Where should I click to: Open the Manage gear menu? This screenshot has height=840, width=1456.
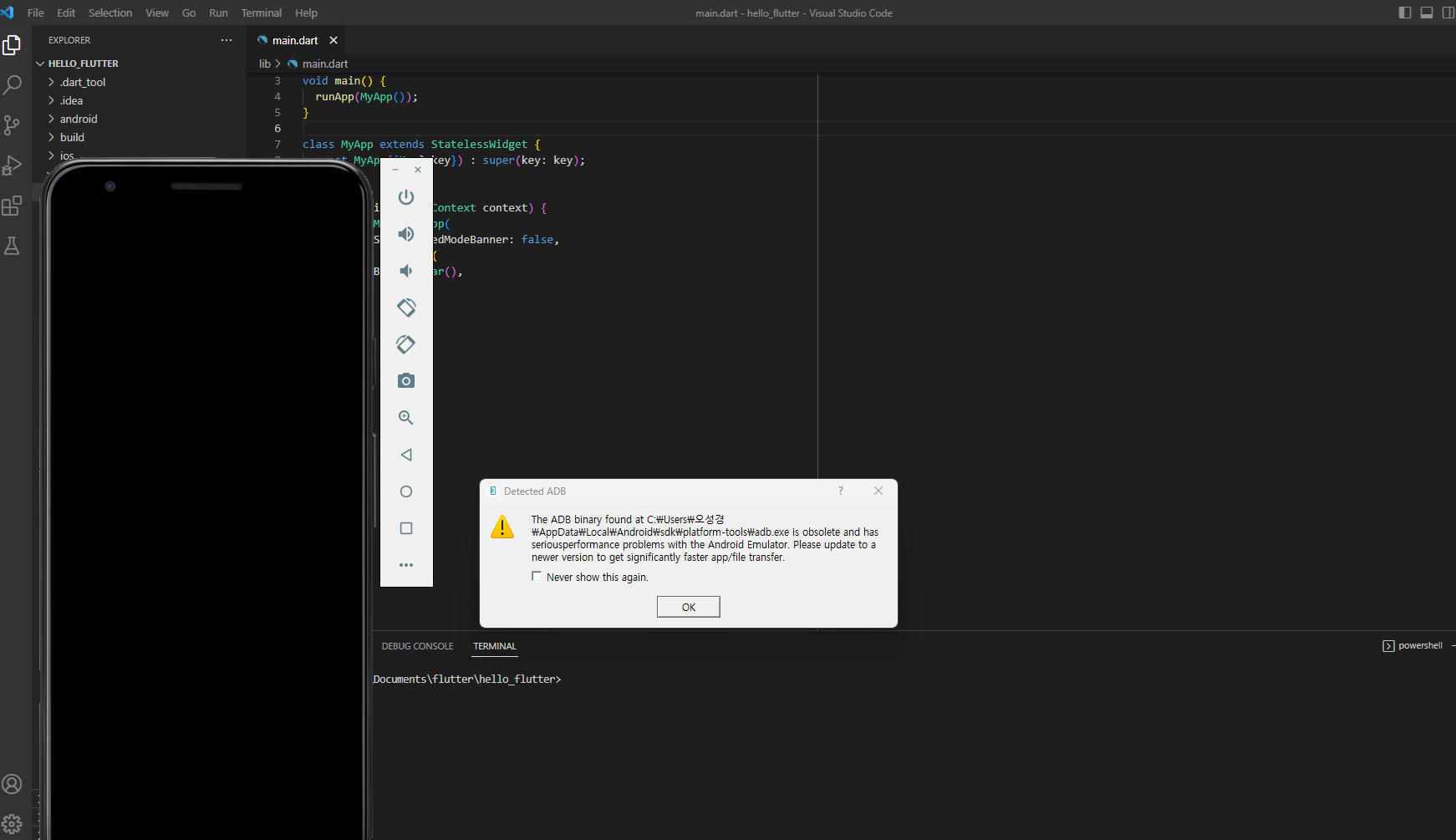tap(12, 824)
